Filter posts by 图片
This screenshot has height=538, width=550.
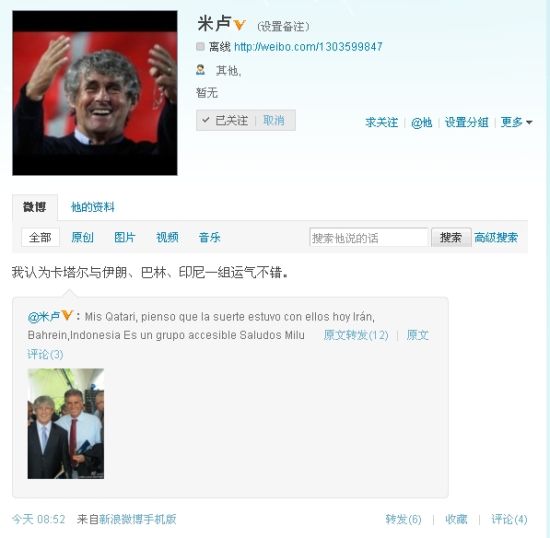pos(125,237)
